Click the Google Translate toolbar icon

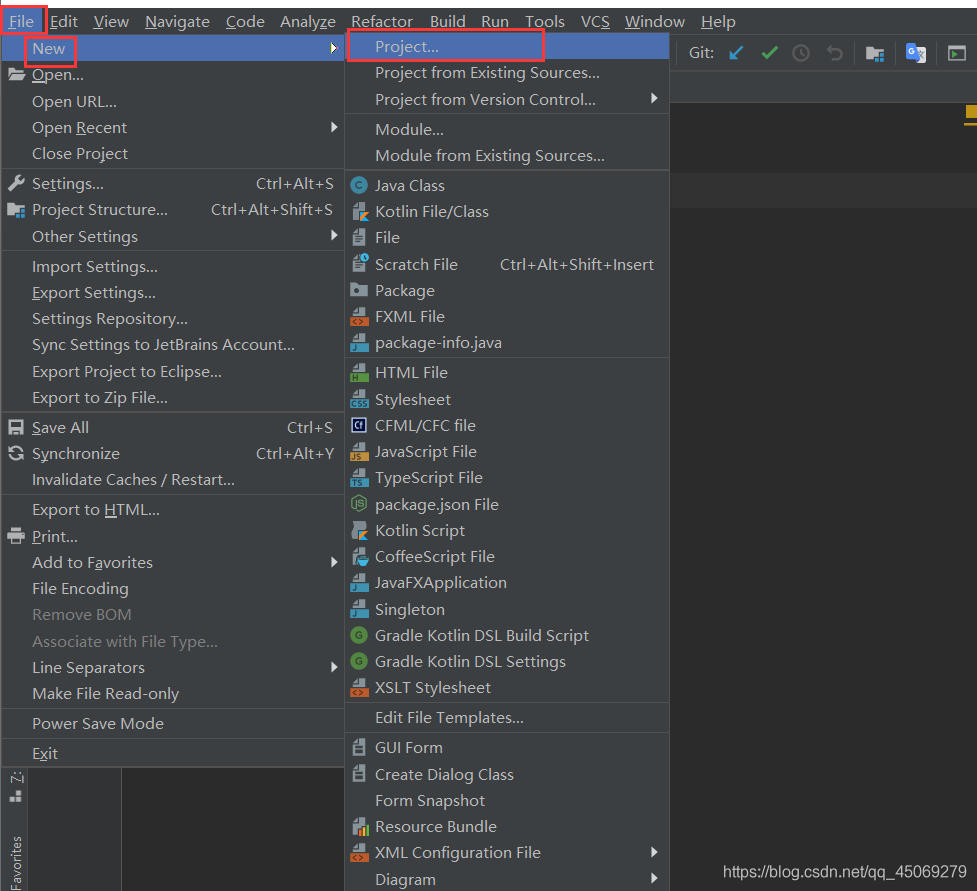pos(915,53)
